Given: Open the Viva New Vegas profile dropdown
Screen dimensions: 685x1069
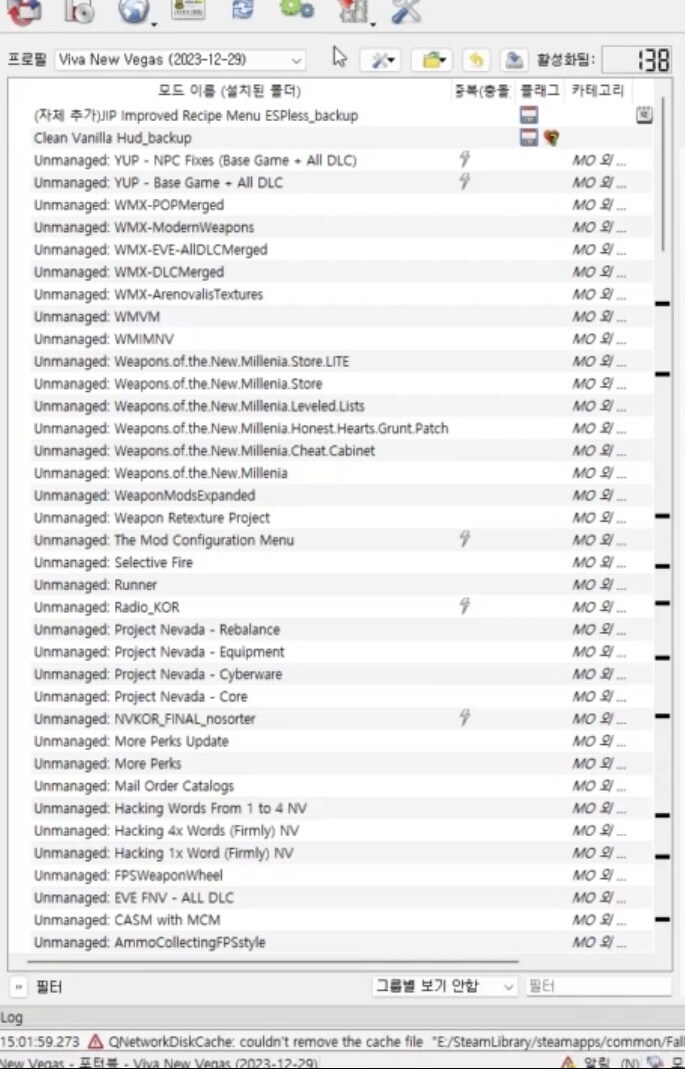Looking at the screenshot, I should point(180,60).
